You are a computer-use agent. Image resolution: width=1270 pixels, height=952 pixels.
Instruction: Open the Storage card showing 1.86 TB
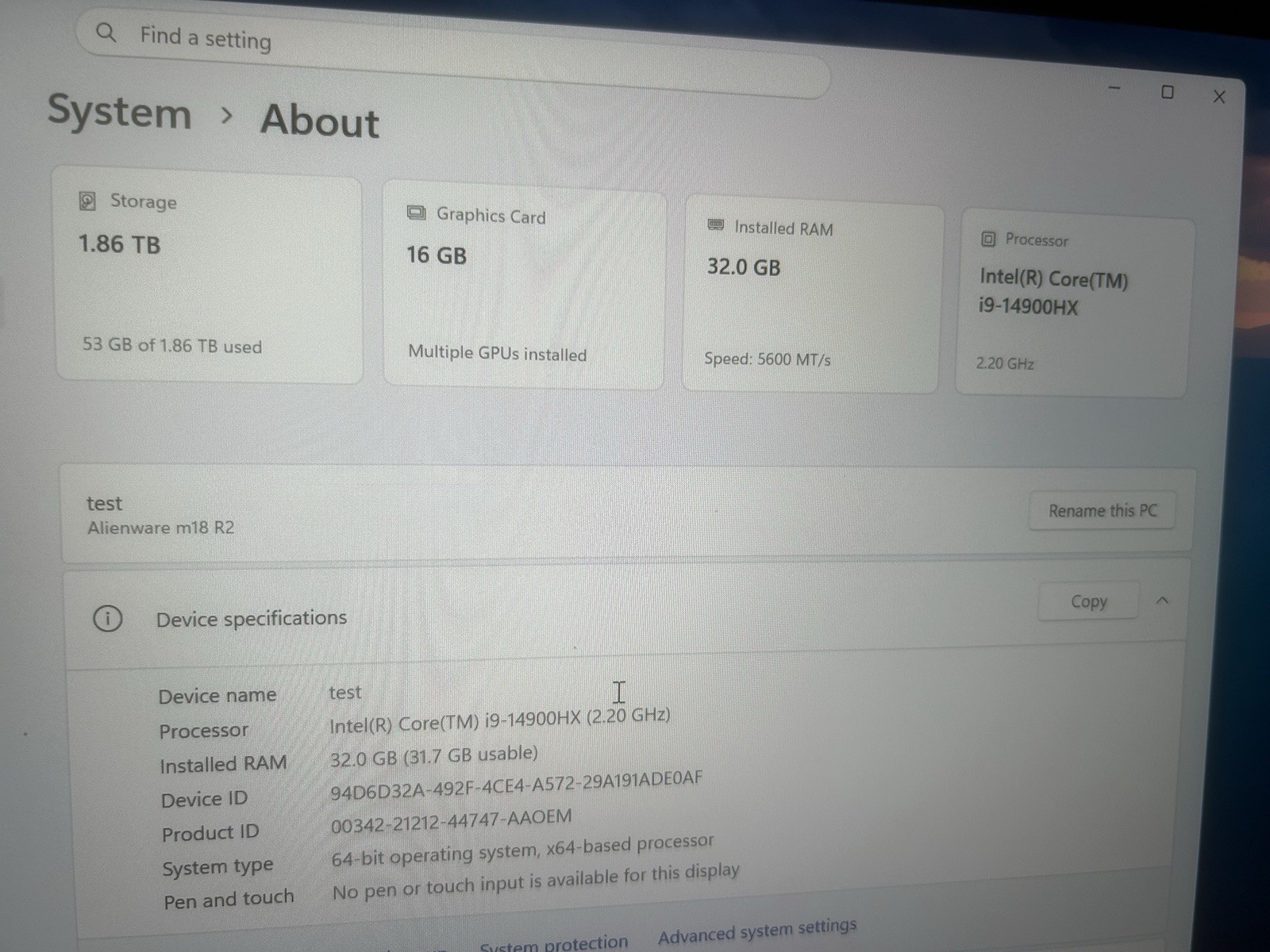pos(209,276)
